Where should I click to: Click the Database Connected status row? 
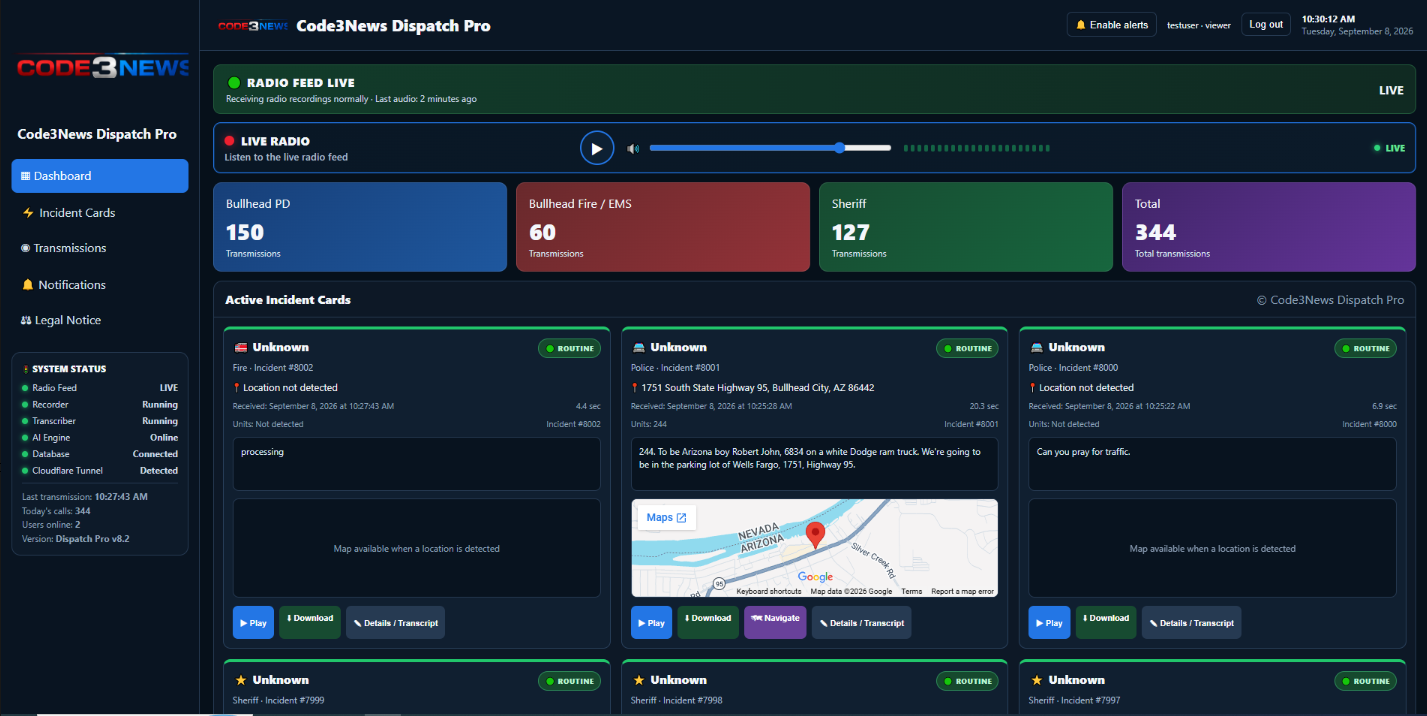[99, 454]
